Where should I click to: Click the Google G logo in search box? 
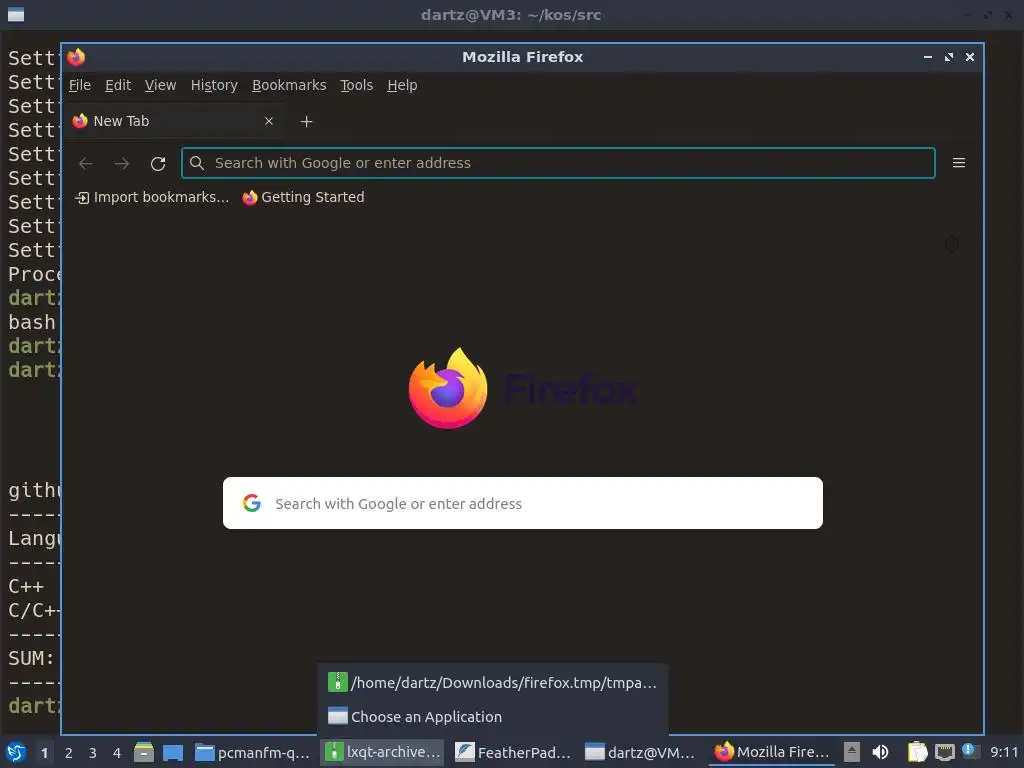pyautogui.click(x=251, y=503)
